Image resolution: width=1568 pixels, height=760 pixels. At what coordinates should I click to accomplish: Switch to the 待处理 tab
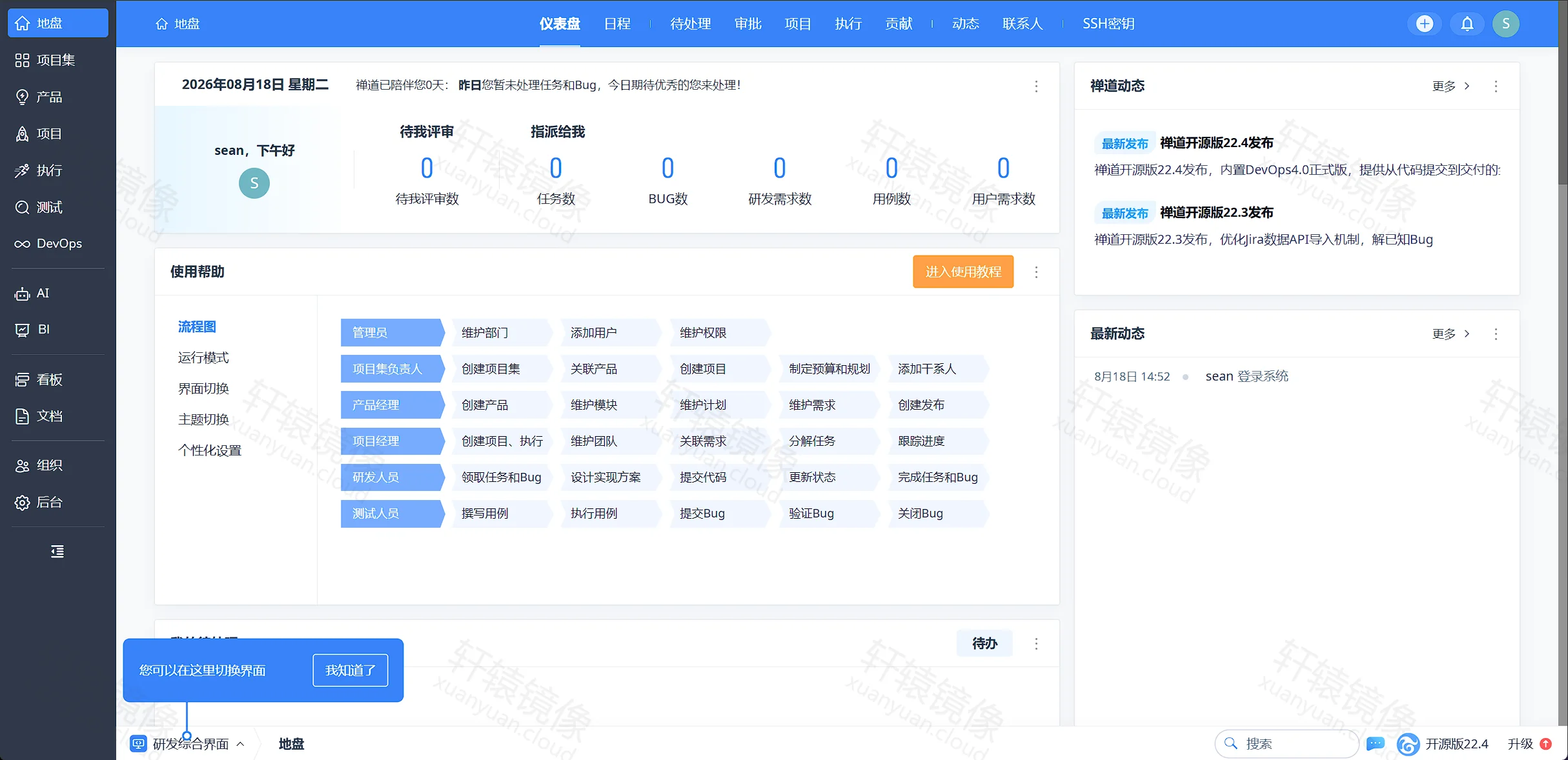point(690,24)
